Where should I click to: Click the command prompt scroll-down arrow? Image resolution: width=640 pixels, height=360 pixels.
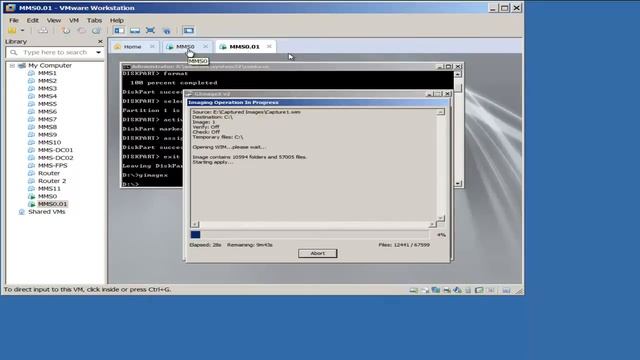[x=458, y=184]
